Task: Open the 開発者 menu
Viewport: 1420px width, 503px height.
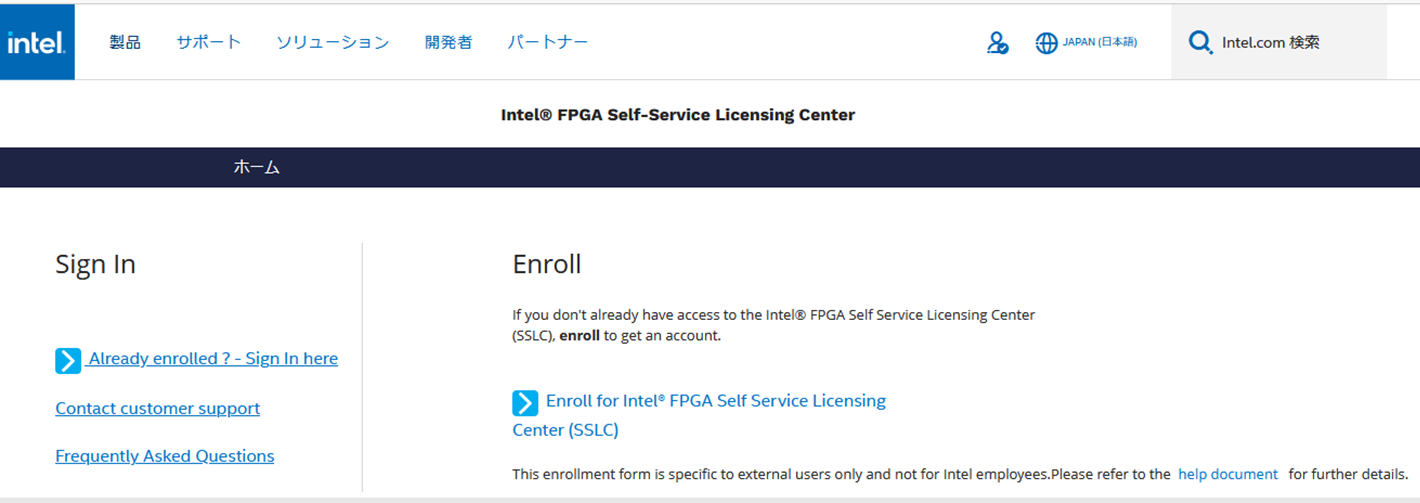Action: 448,42
